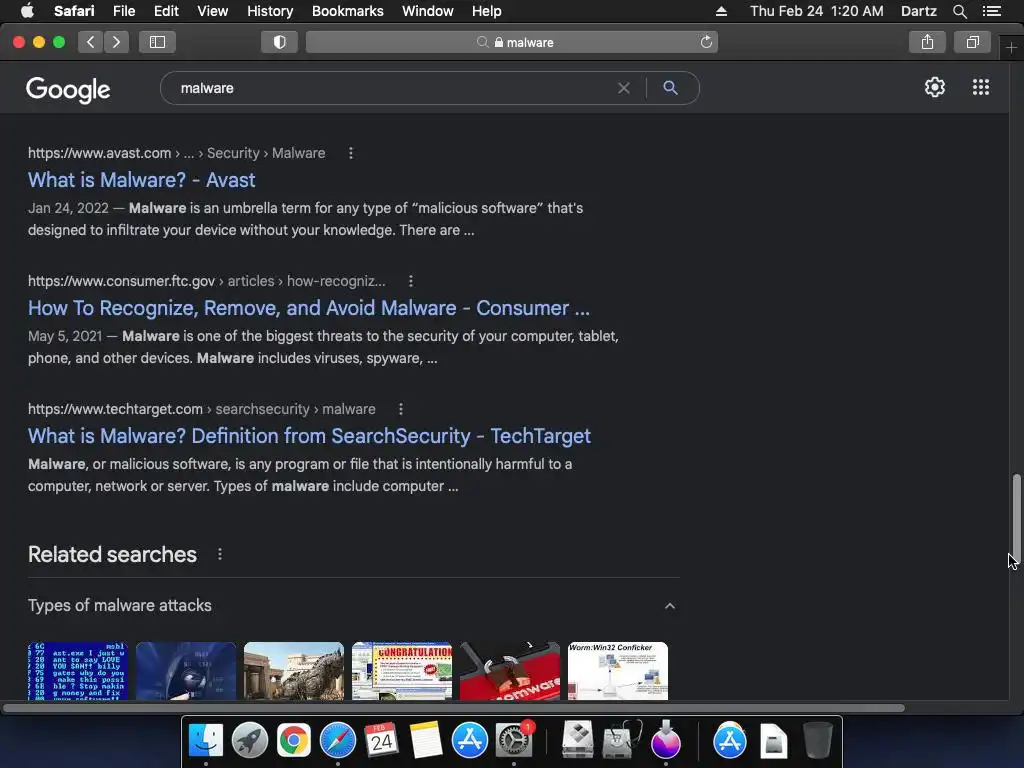Open the Bookmarks menu
Image resolution: width=1024 pixels, height=768 pixels.
(x=347, y=11)
